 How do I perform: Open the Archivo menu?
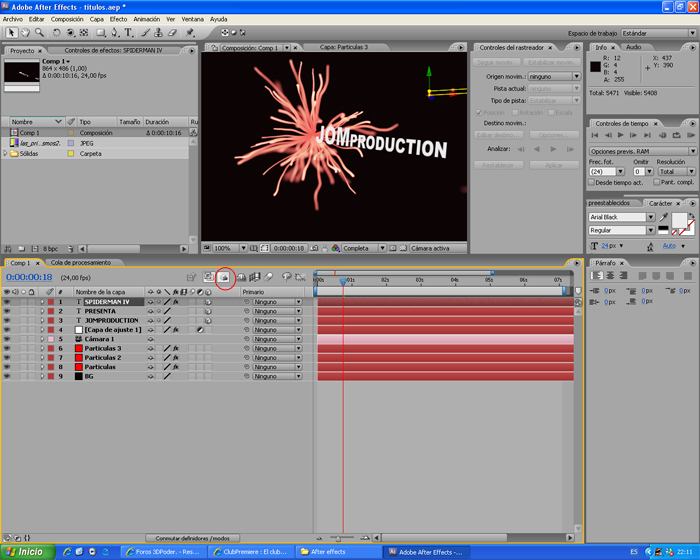pyautogui.click(x=12, y=19)
